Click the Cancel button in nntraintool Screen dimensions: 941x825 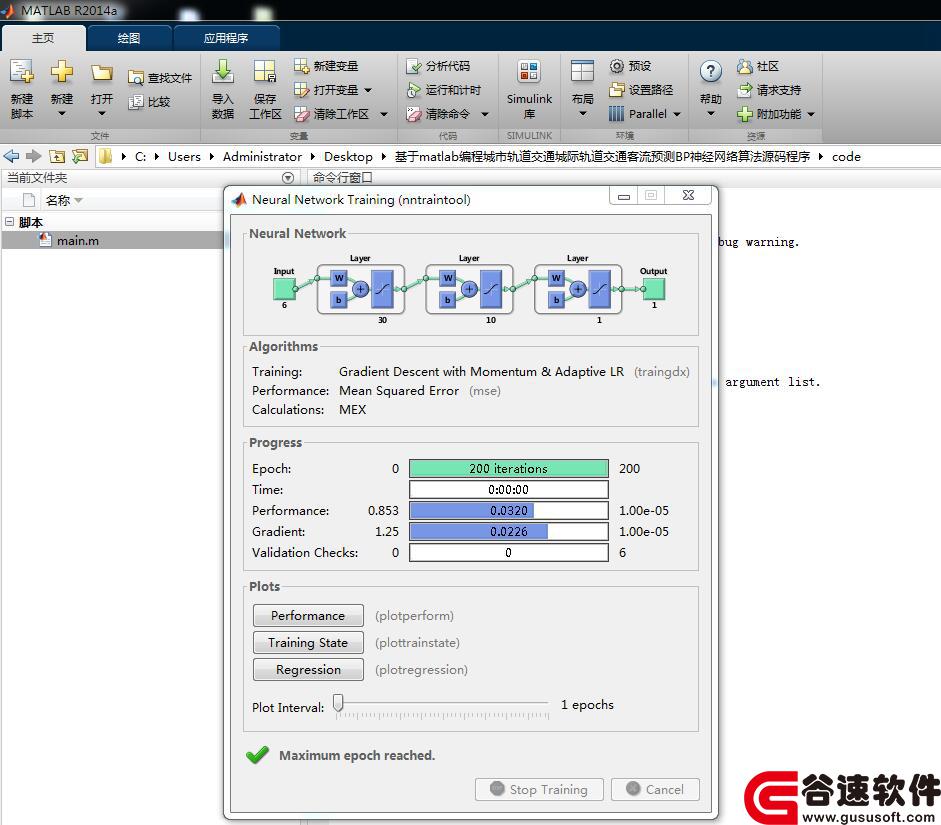pyautogui.click(x=655, y=790)
